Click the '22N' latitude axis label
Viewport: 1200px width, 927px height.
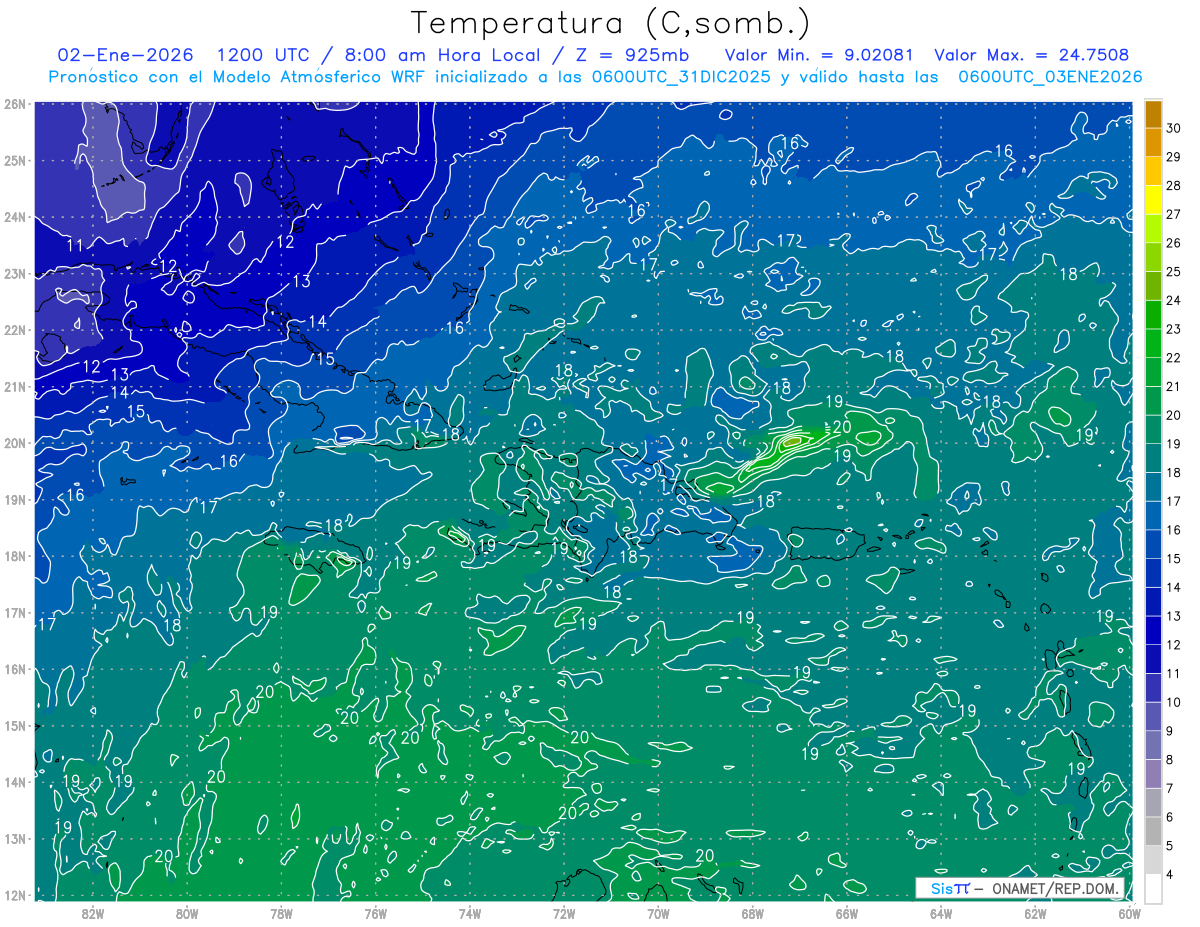pos(14,330)
